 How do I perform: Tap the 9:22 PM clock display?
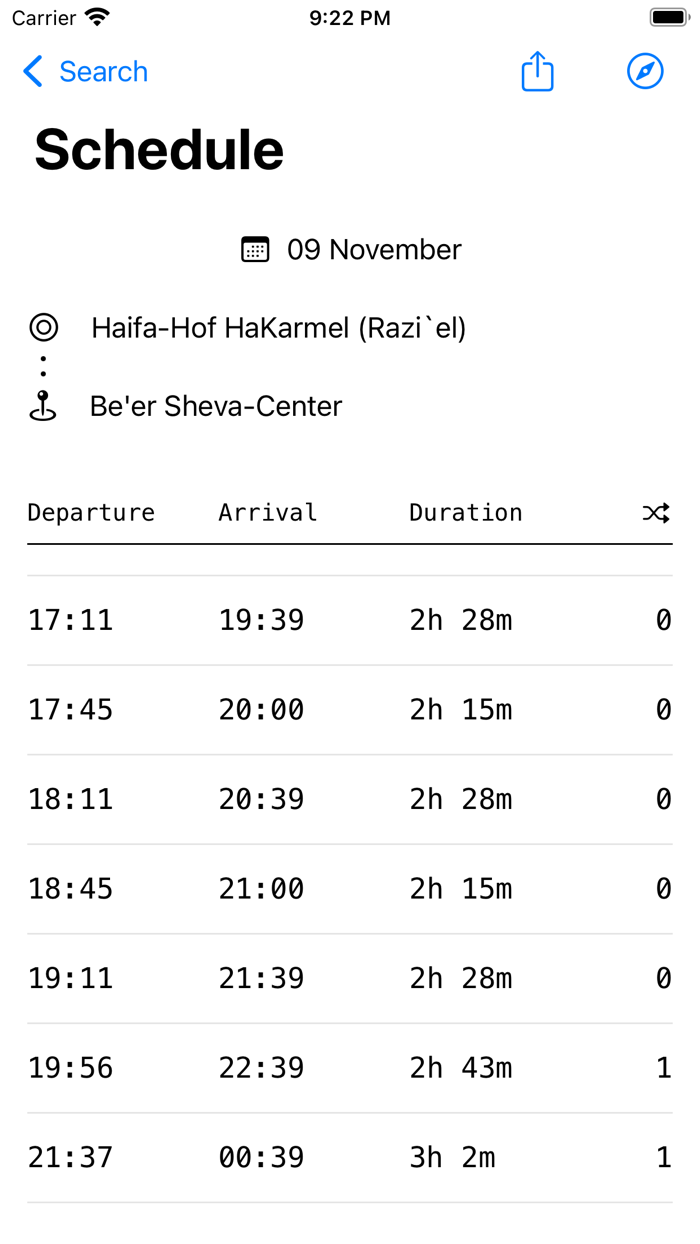(x=350, y=16)
